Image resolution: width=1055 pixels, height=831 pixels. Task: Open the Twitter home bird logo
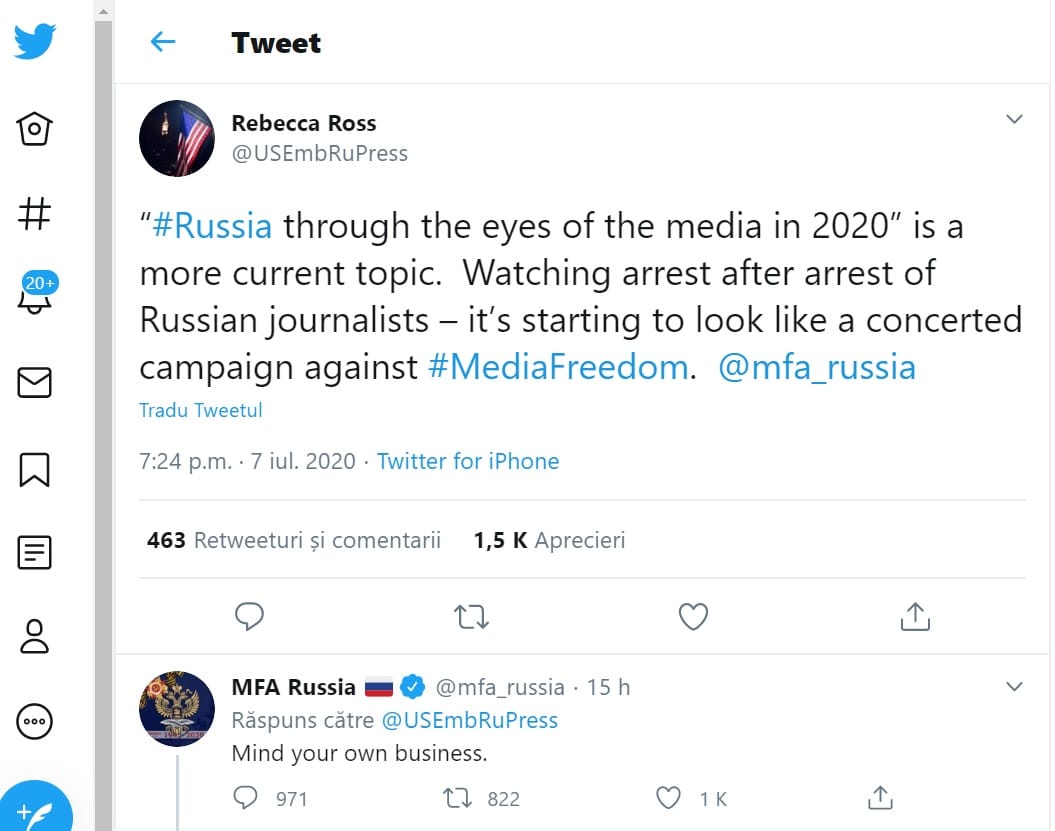click(34, 41)
